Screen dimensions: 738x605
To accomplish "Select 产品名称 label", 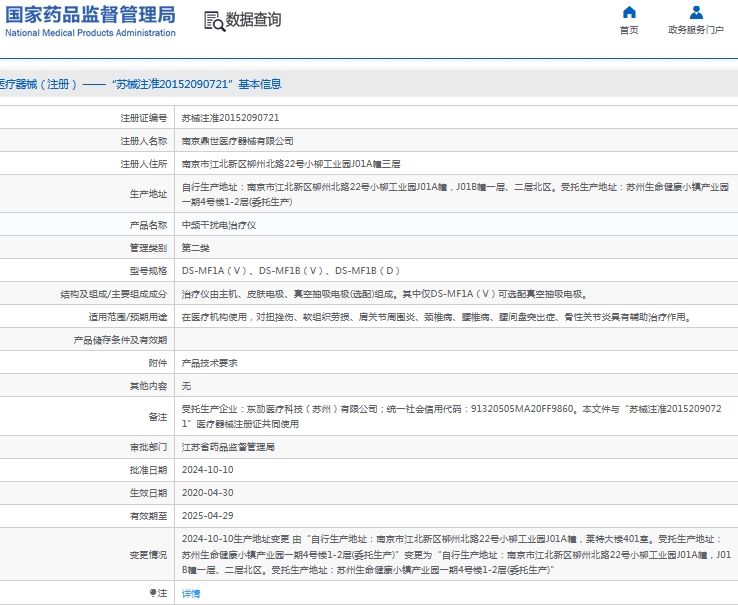I will [148, 225].
